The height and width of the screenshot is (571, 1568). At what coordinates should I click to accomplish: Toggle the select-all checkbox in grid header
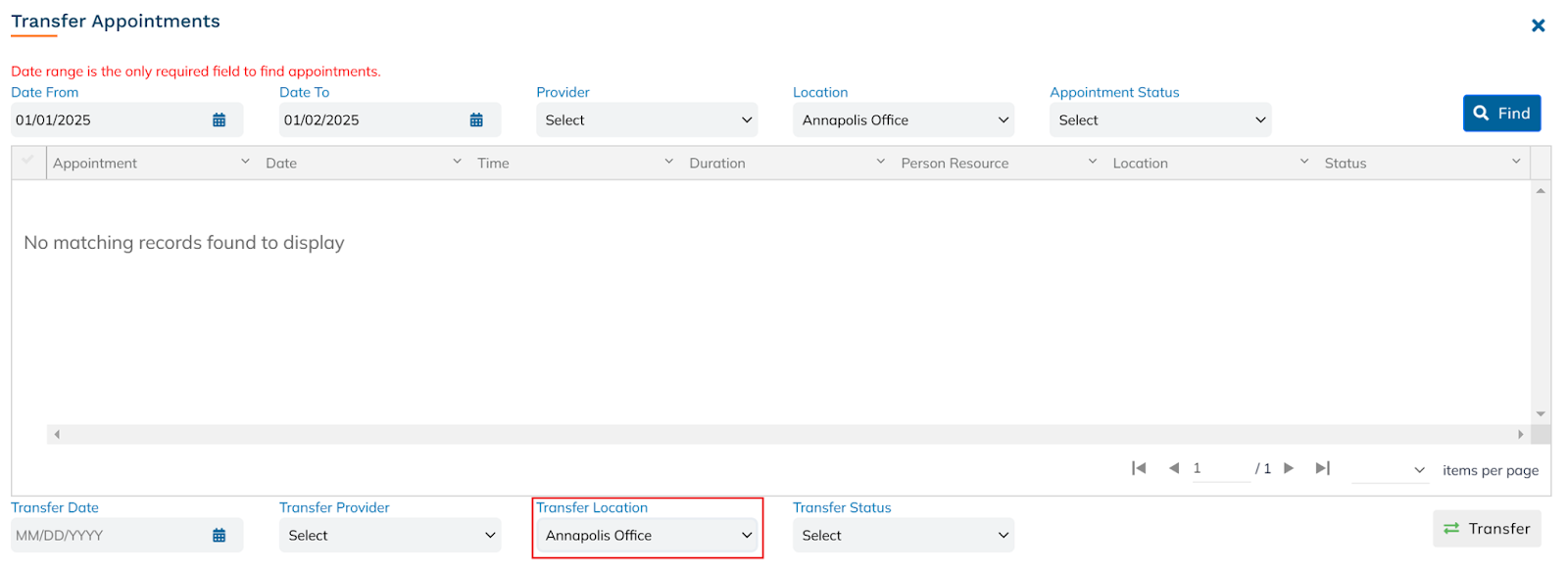pyautogui.click(x=27, y=161)
